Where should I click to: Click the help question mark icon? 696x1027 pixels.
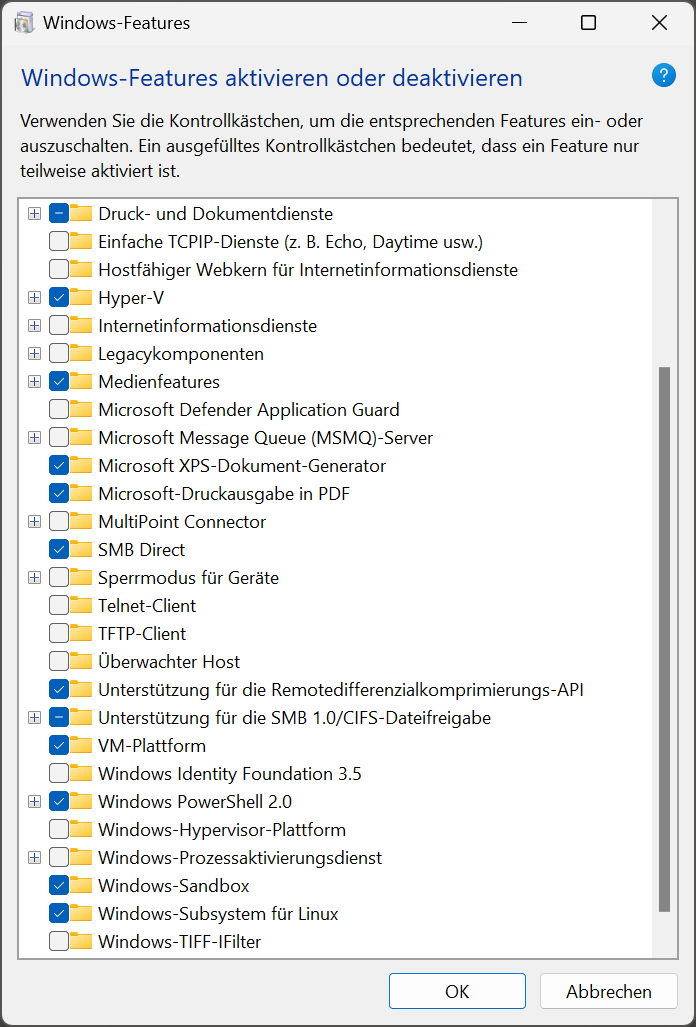[x=663, y=75]
